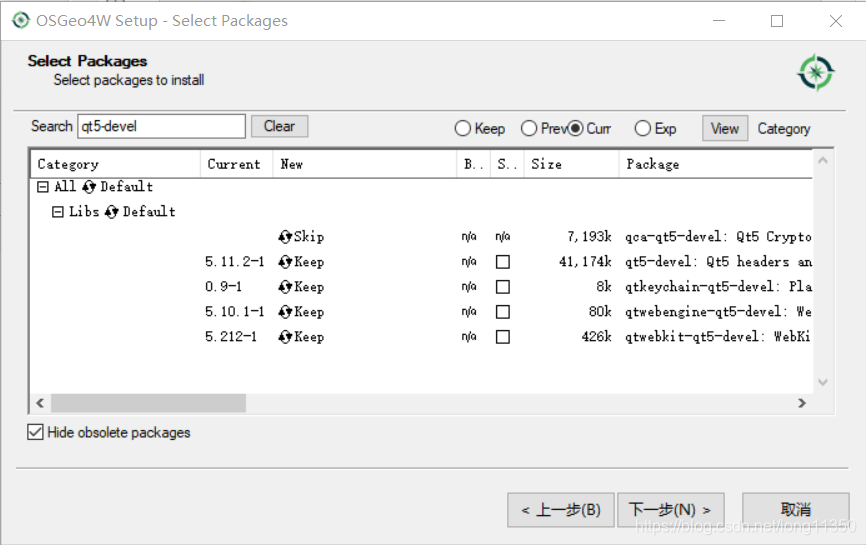Click the cycle icon for qtwebengine-qt5-devel 5.10.1-1
The height and width of the screenshot is (545, 866).
(285, 312)
